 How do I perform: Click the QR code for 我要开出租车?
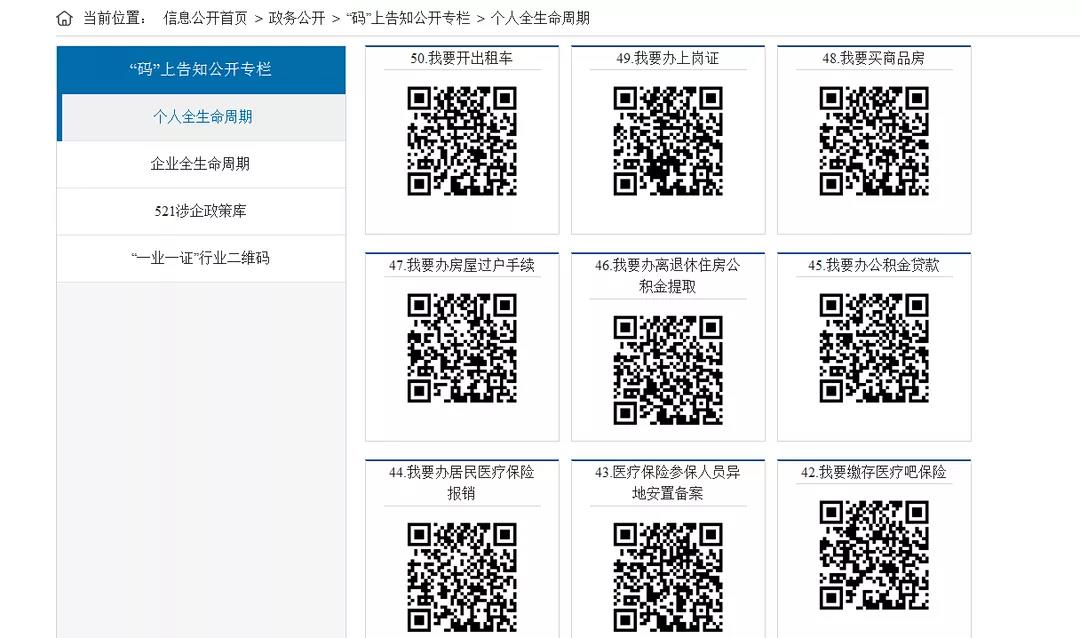[461, 141]
